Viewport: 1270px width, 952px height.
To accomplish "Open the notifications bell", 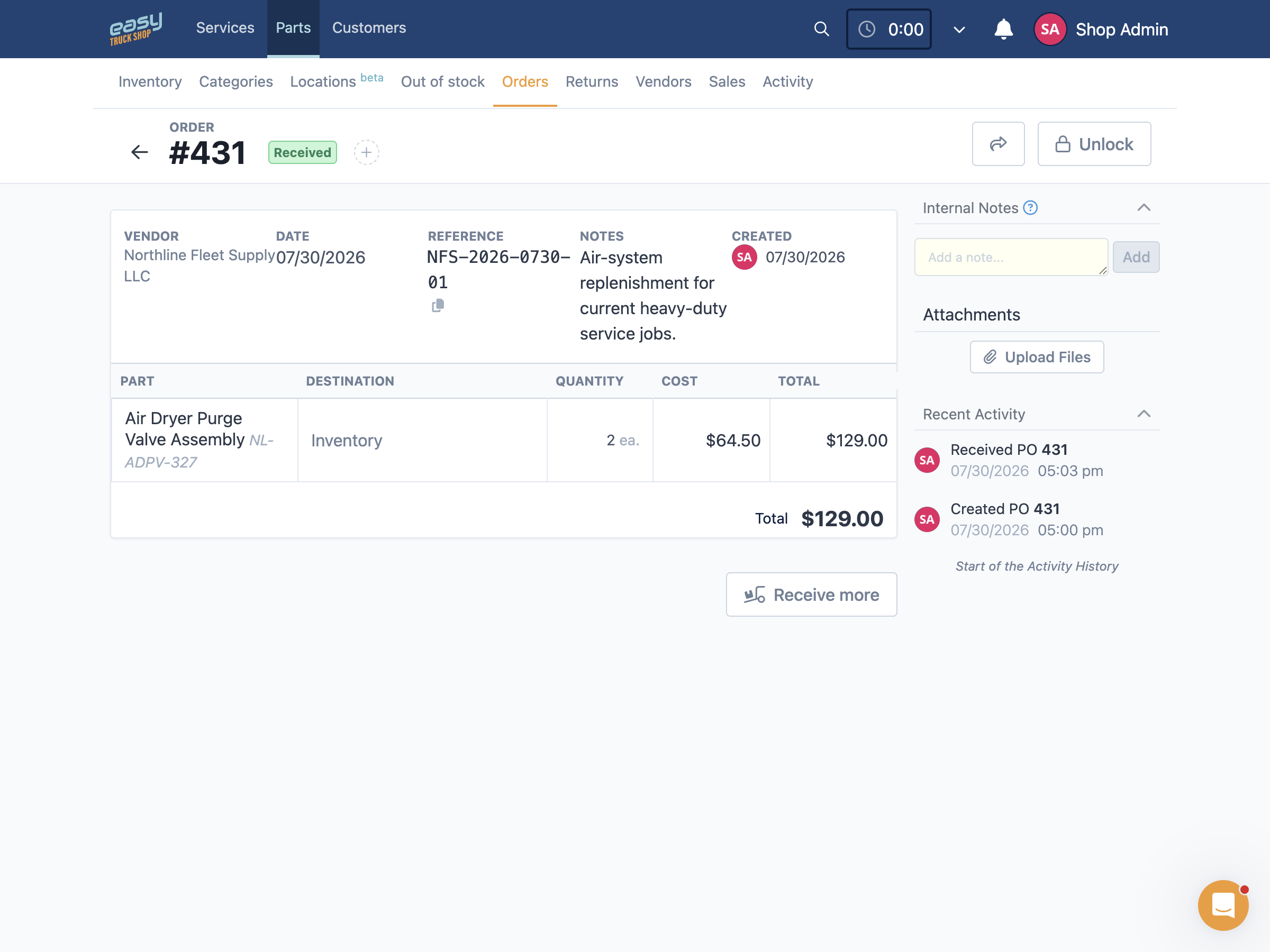I will pos(1003,29).
